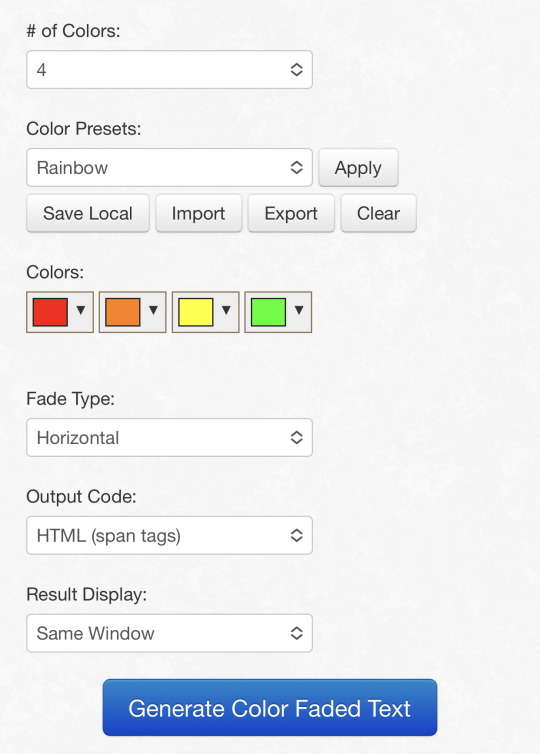Image resolution: width=540 pixels, height=754 pixels.
Task: Select the yellow color swatch
Action: pos(196,312)
